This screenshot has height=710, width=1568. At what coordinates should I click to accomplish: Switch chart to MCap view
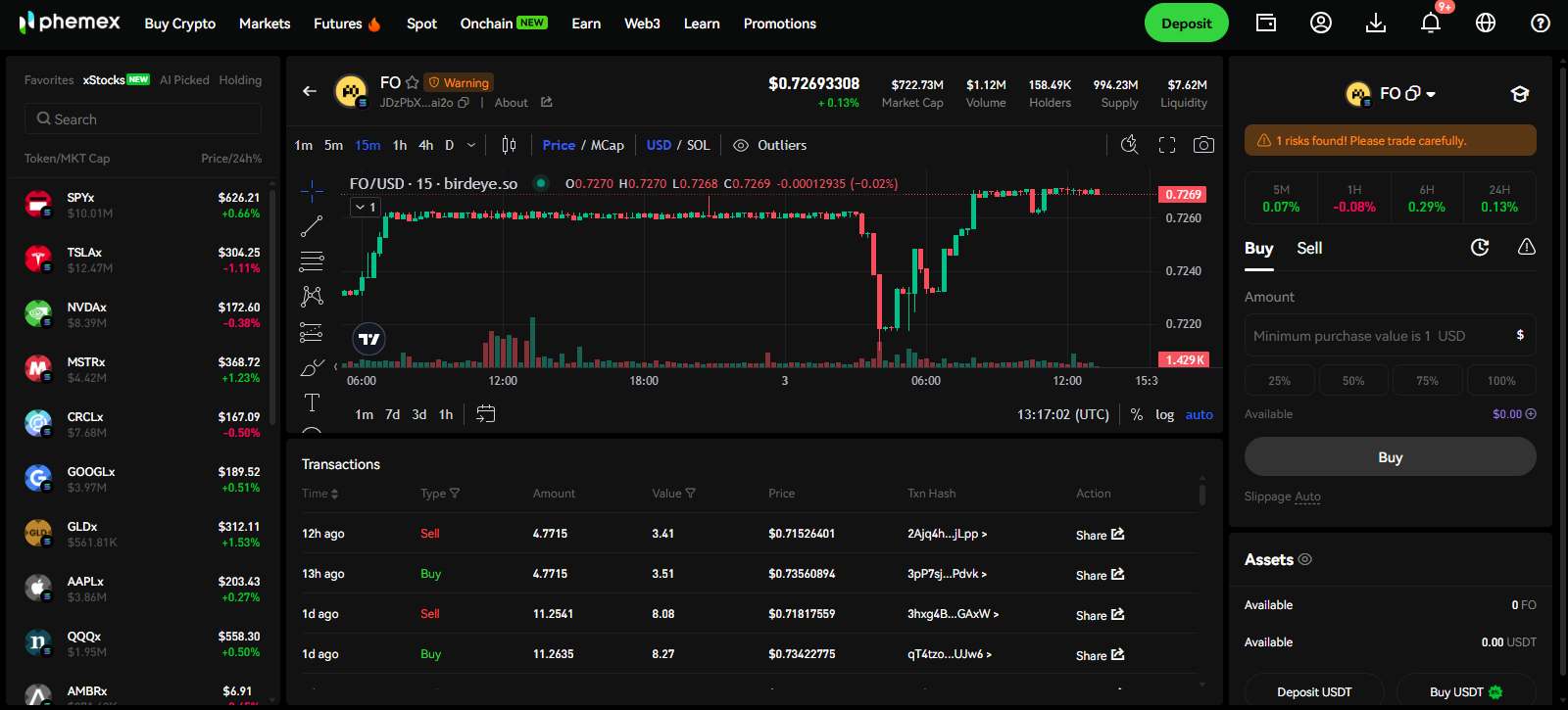point(608,145)
